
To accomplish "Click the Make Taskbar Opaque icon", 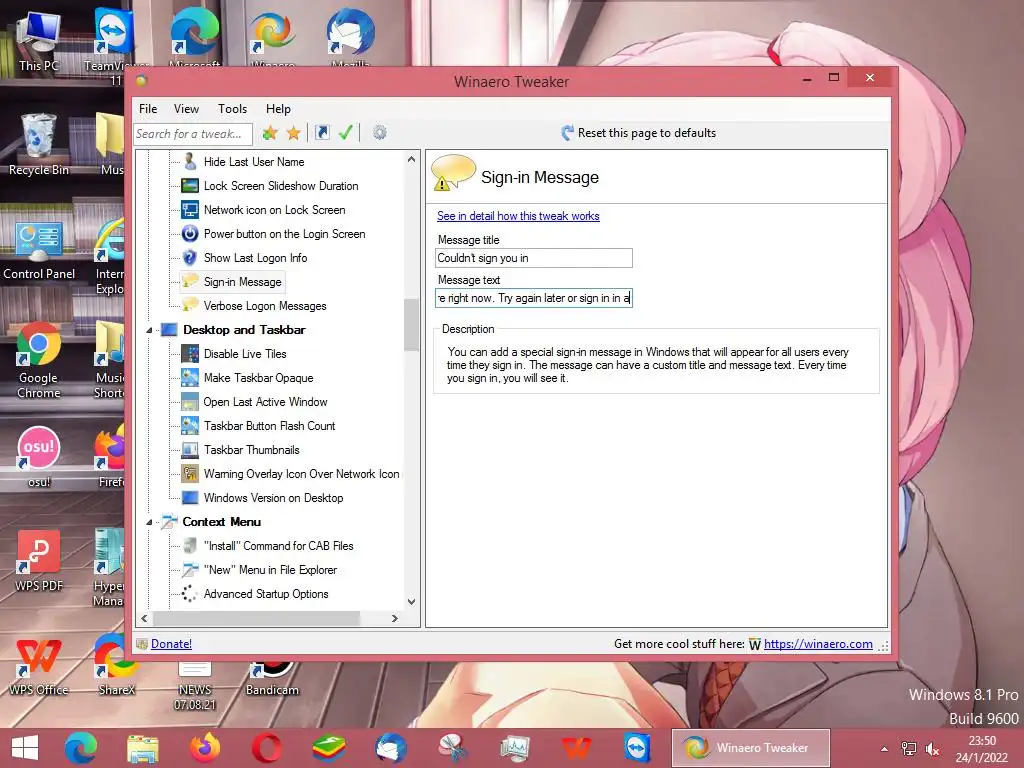I will coord(190,377).
